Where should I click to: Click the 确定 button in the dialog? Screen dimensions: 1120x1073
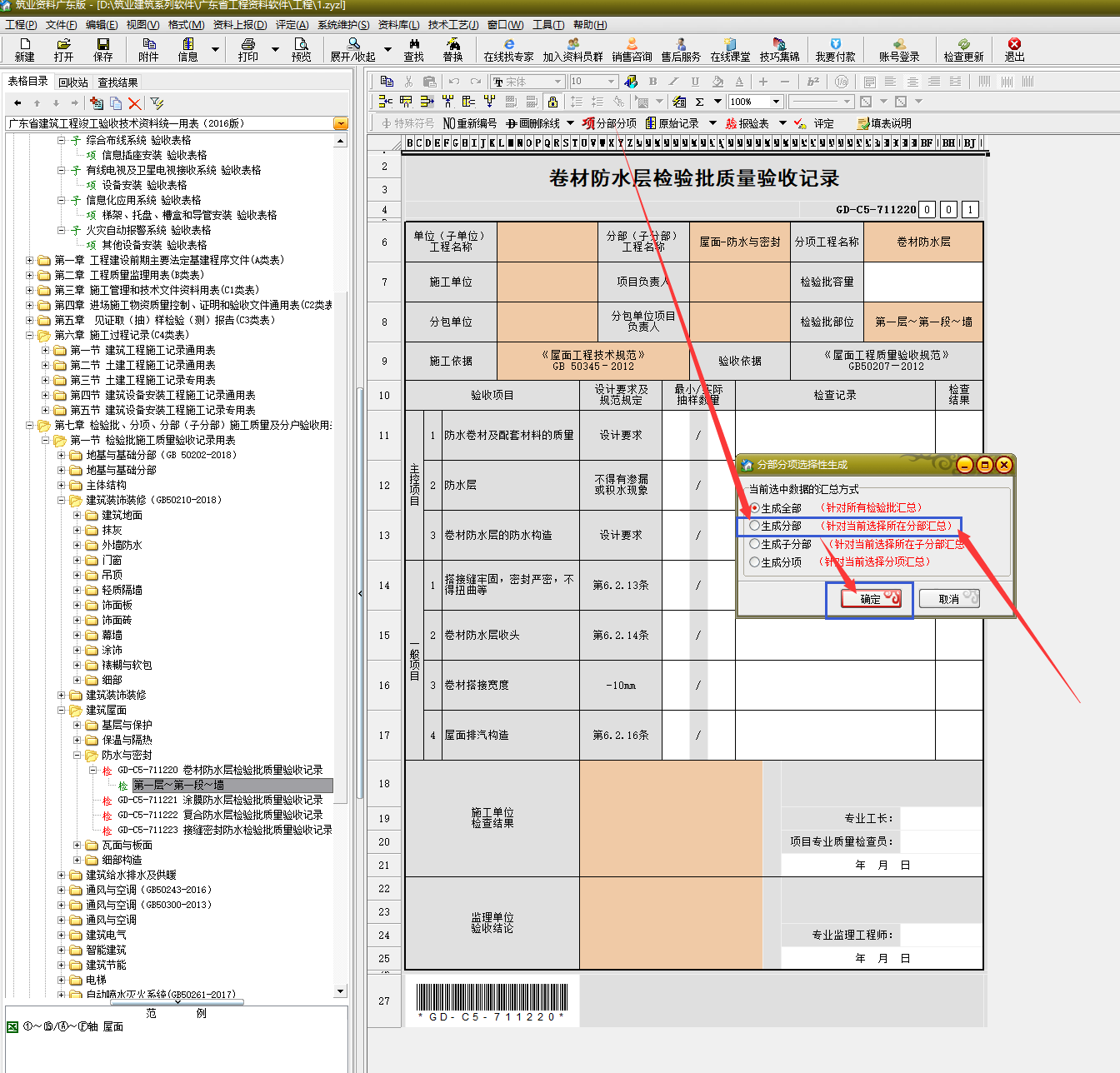[x=871, y=599]
